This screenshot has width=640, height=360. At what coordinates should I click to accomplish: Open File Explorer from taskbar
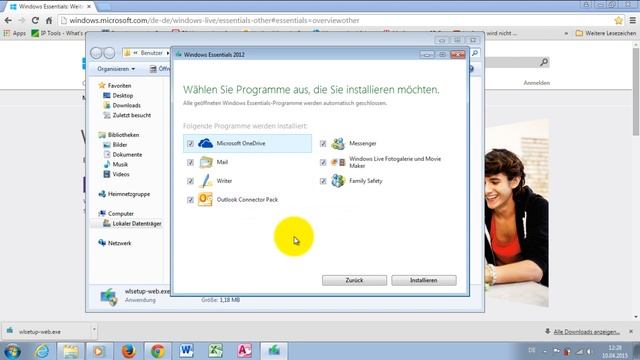tap(71, 351)
